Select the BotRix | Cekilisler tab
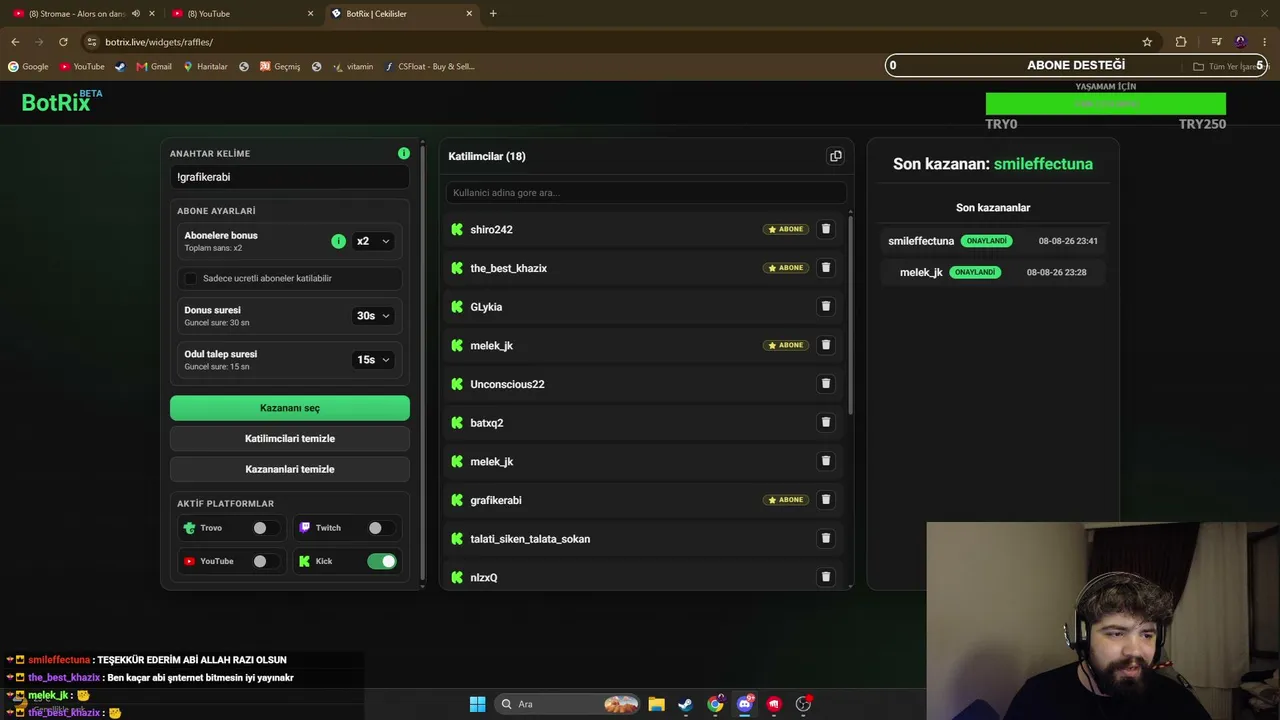Viewport: 1280px width, 720px height. point(401,14)
